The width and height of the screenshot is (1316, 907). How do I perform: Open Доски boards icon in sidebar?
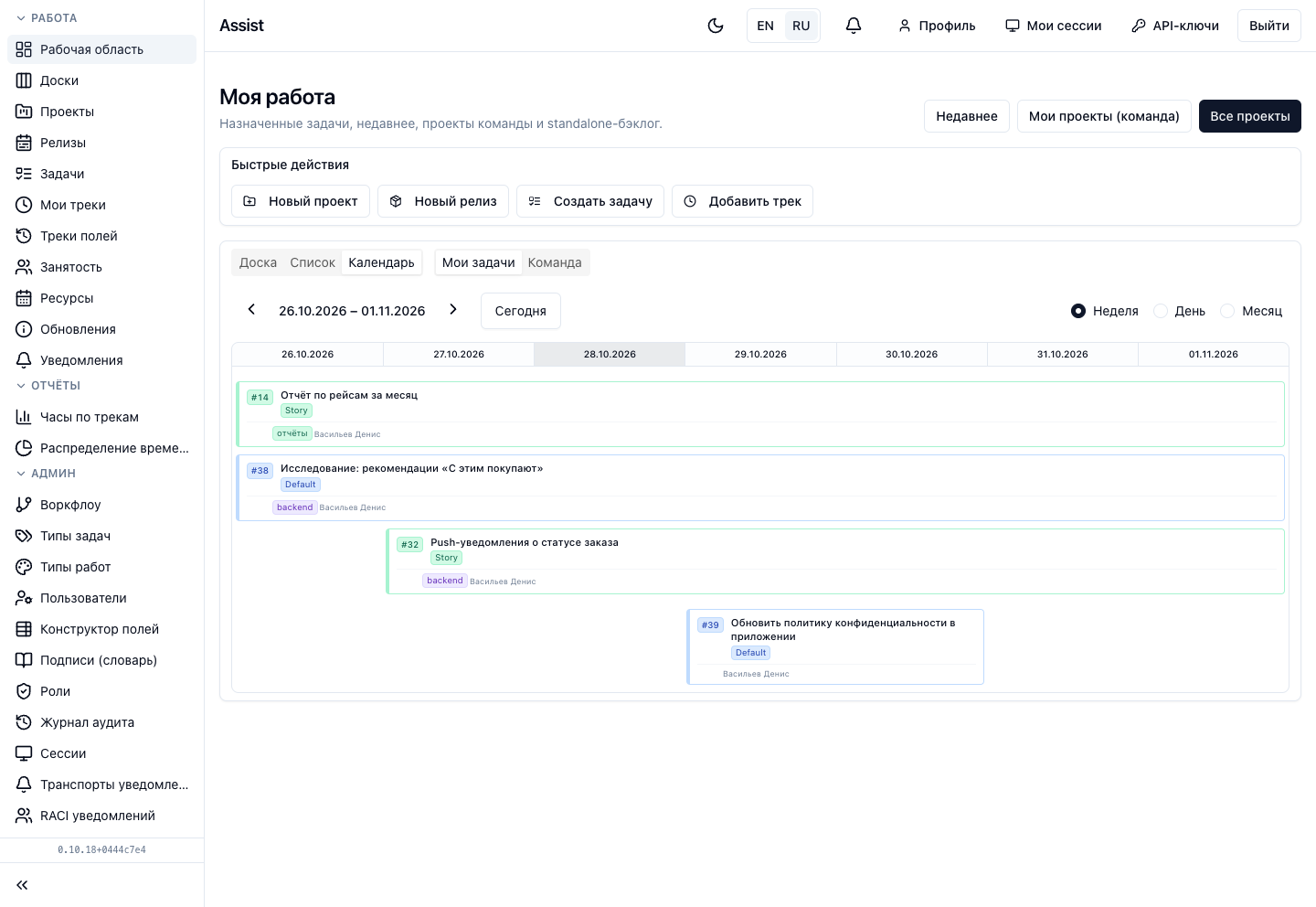(24, 80)
